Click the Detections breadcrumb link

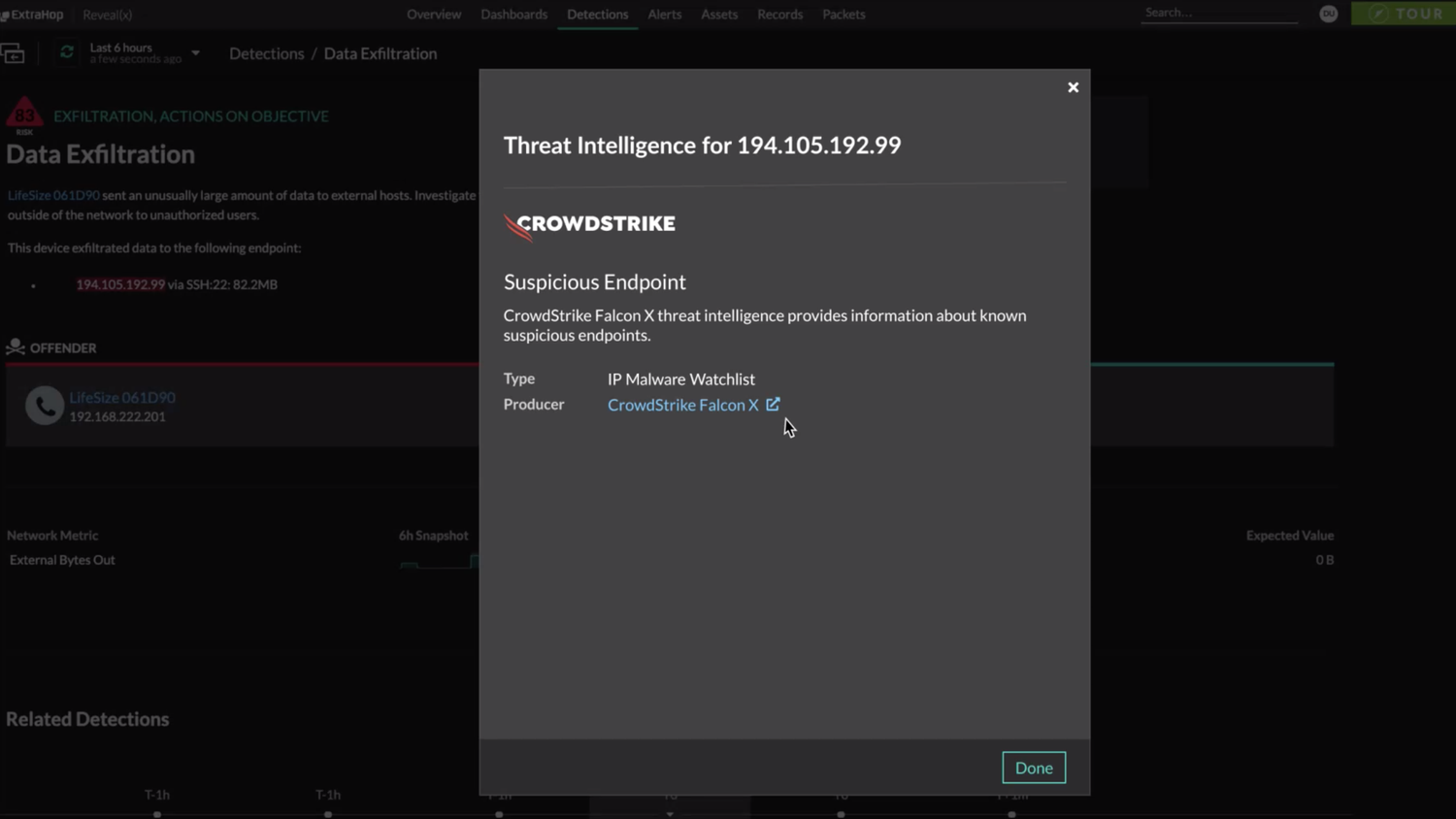(x=266, y=53)
